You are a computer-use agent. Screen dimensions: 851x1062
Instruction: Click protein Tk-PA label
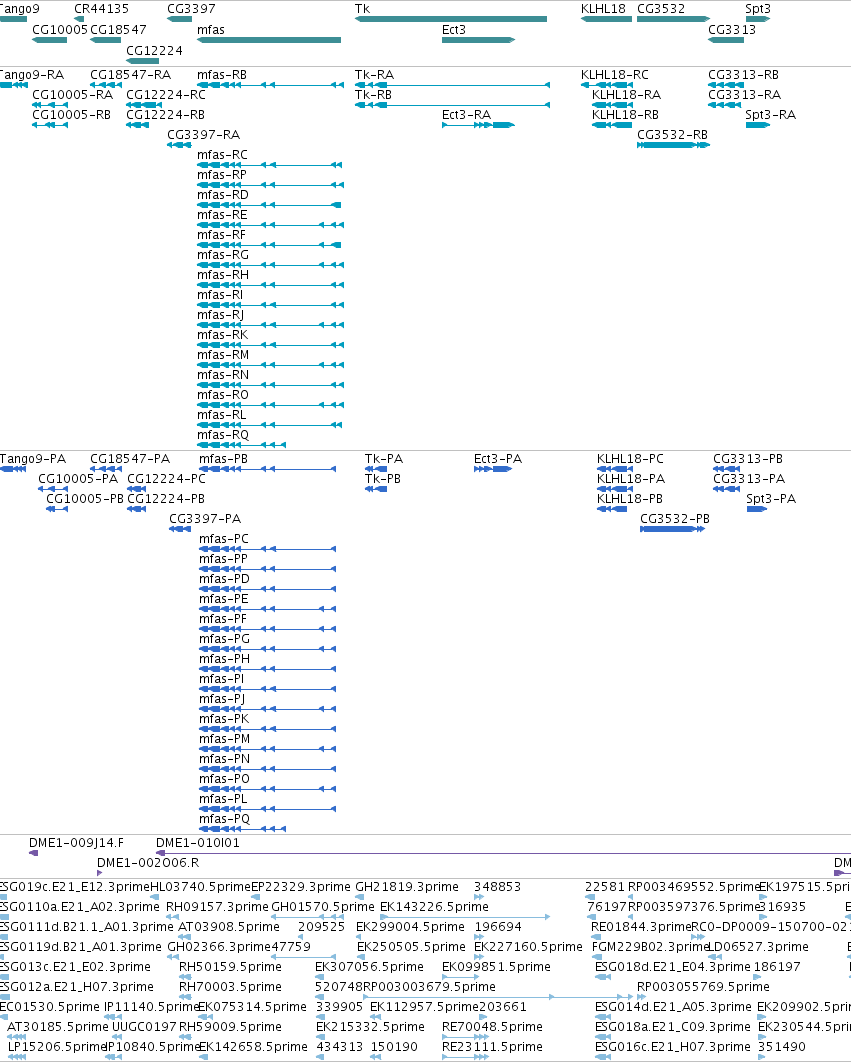point(383,459)
